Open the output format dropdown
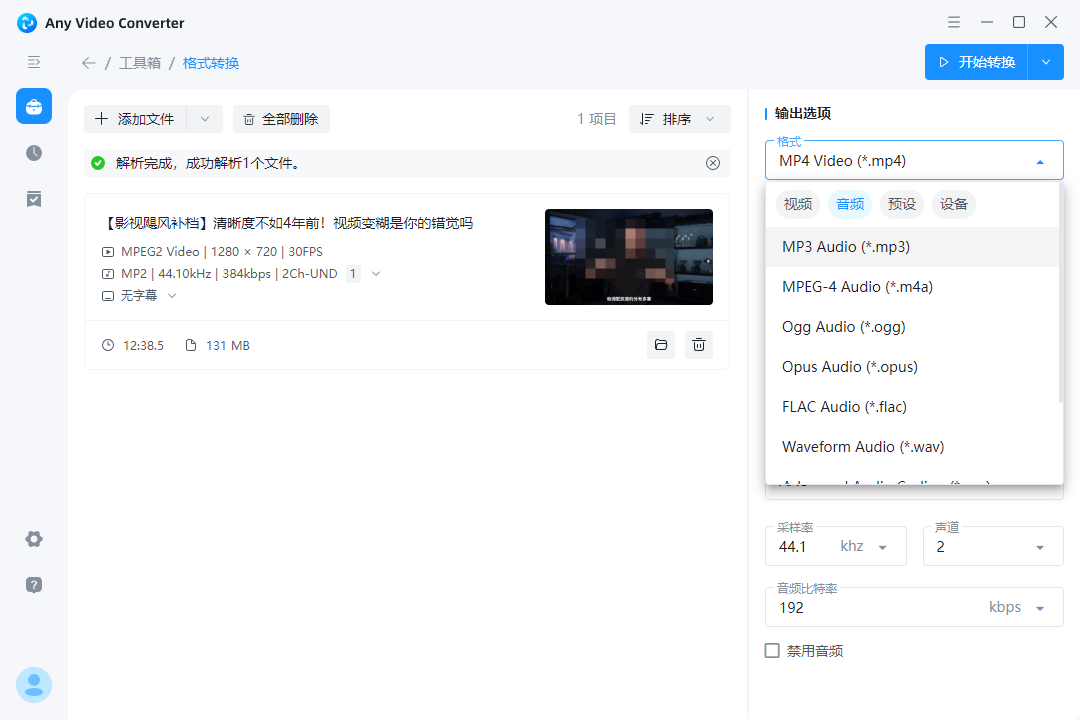The width and height of the screenshot is (1080, 720). (x=913, y=160)
